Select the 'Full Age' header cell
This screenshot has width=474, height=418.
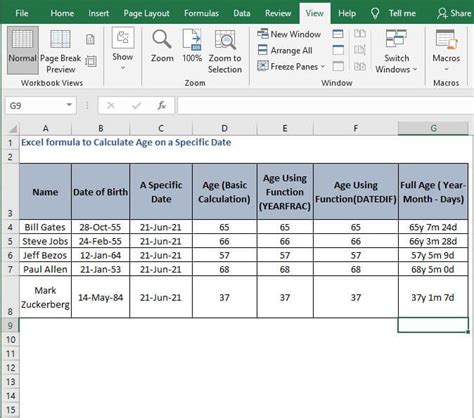tap(433, 192)
